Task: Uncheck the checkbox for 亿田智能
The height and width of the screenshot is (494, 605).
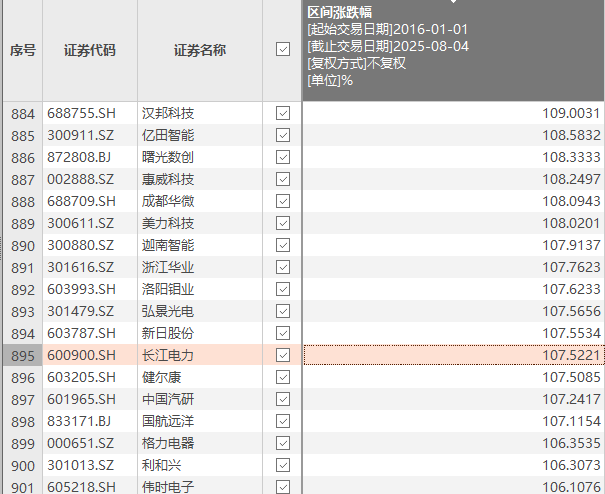Action: point(283,135)
